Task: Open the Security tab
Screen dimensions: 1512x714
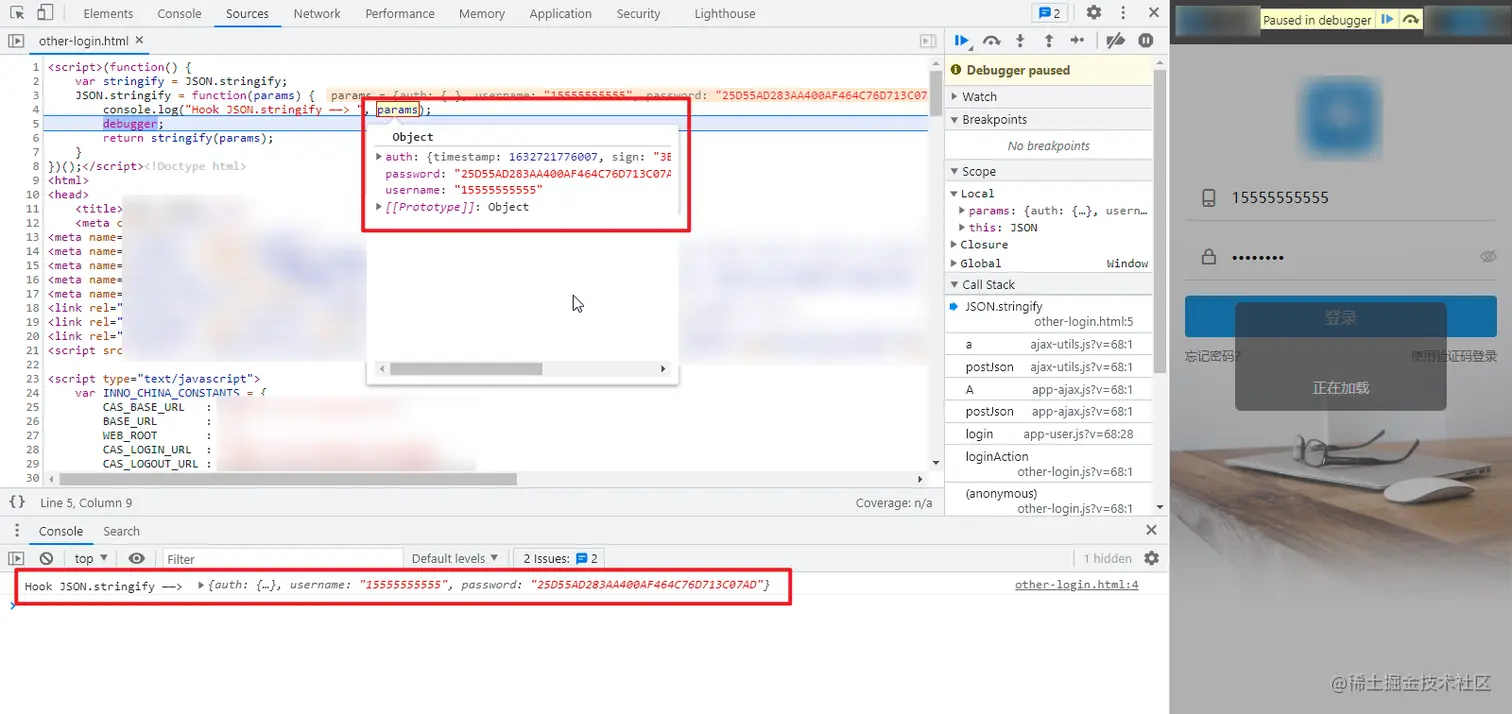Action: [x=639, y=13]
